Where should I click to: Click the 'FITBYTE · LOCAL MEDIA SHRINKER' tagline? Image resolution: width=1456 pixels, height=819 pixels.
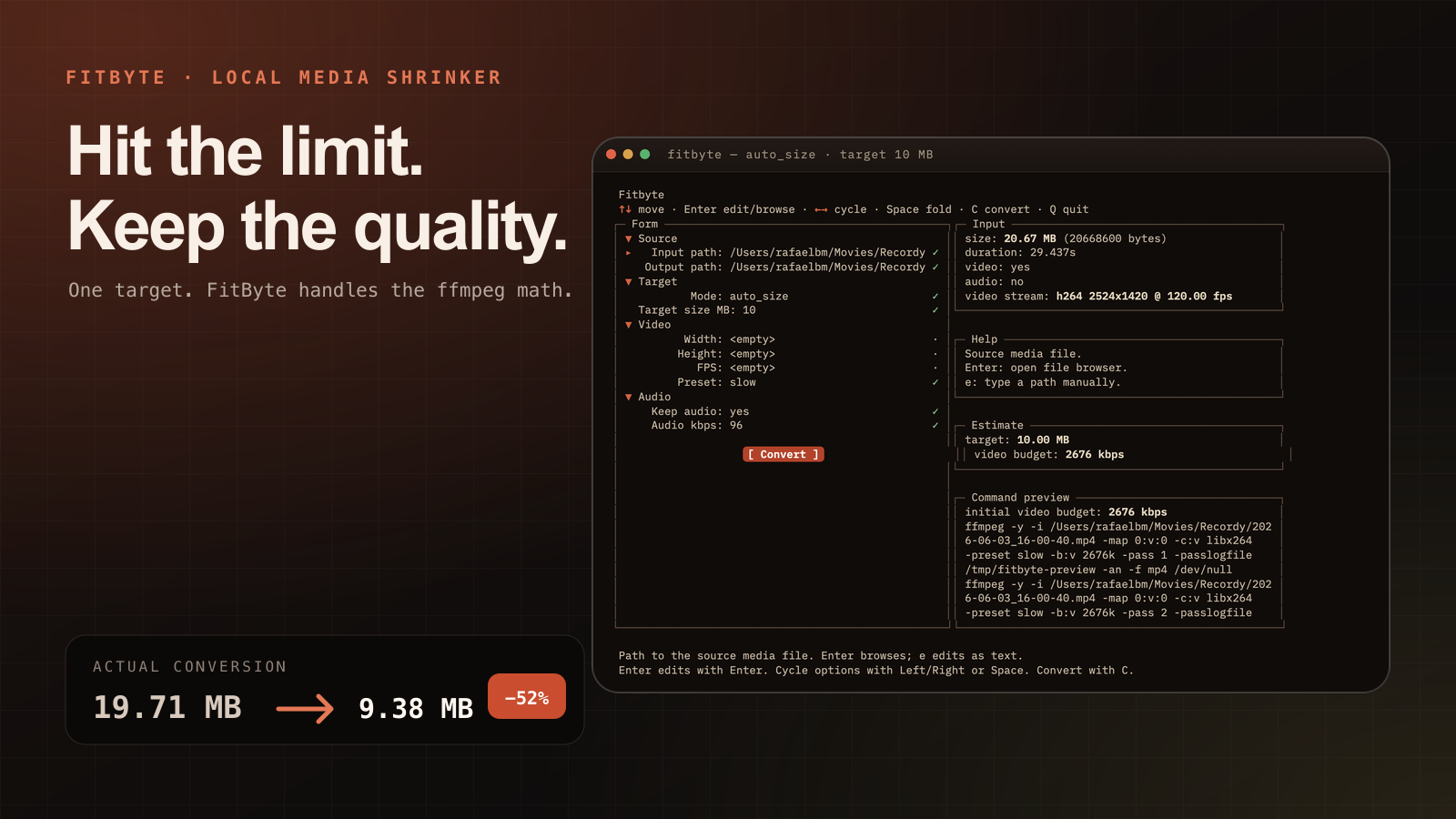click(284, 78)
